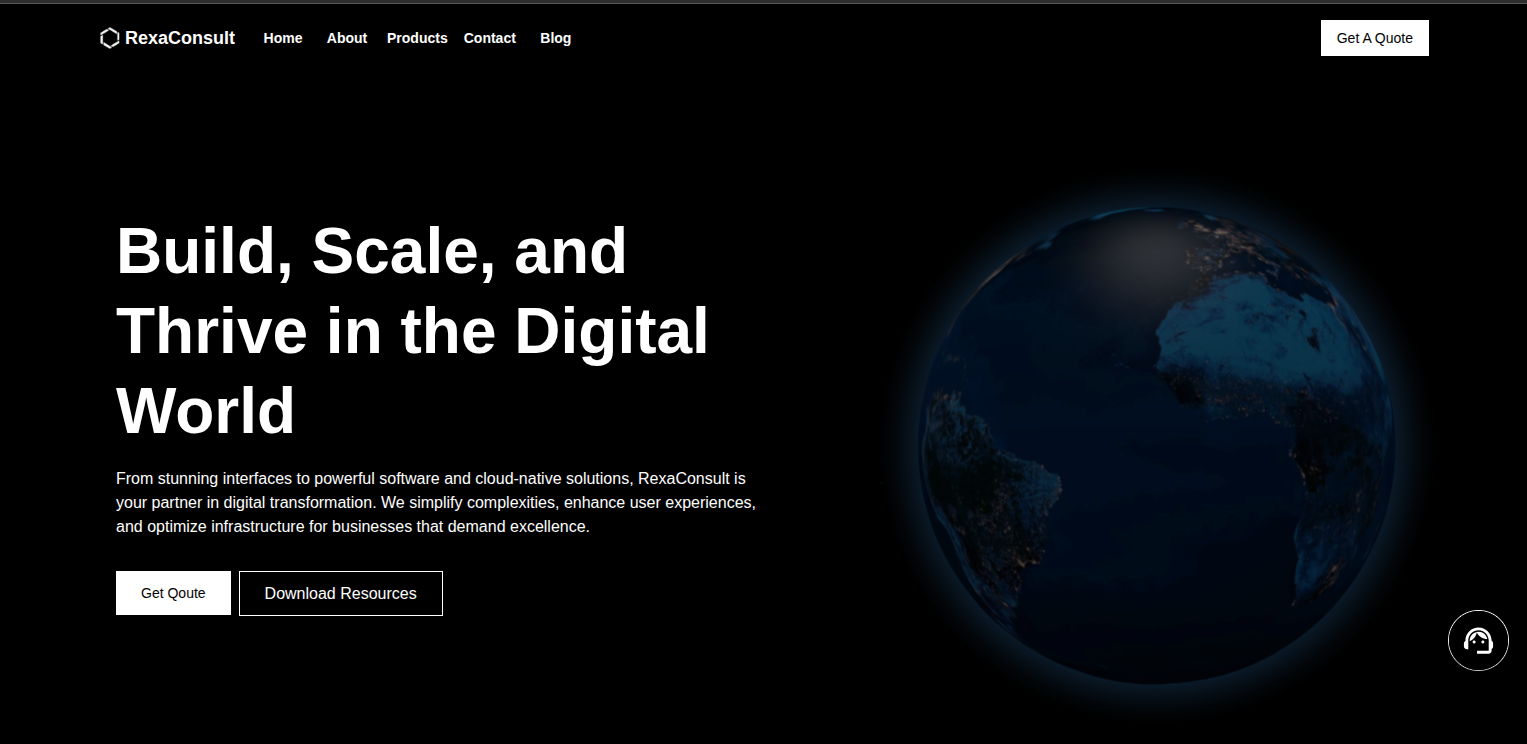
Task: Open the support headset chat icon
Action: [x=1478, y=640]
